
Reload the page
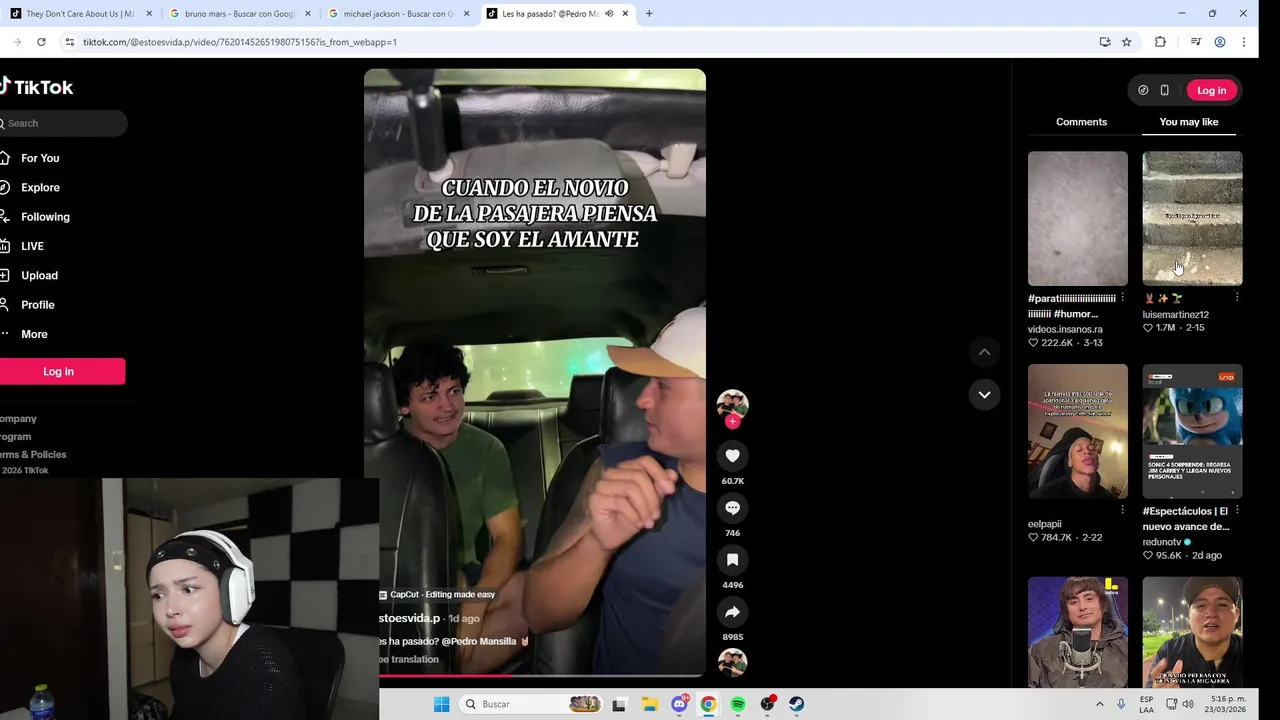(41, 42)
